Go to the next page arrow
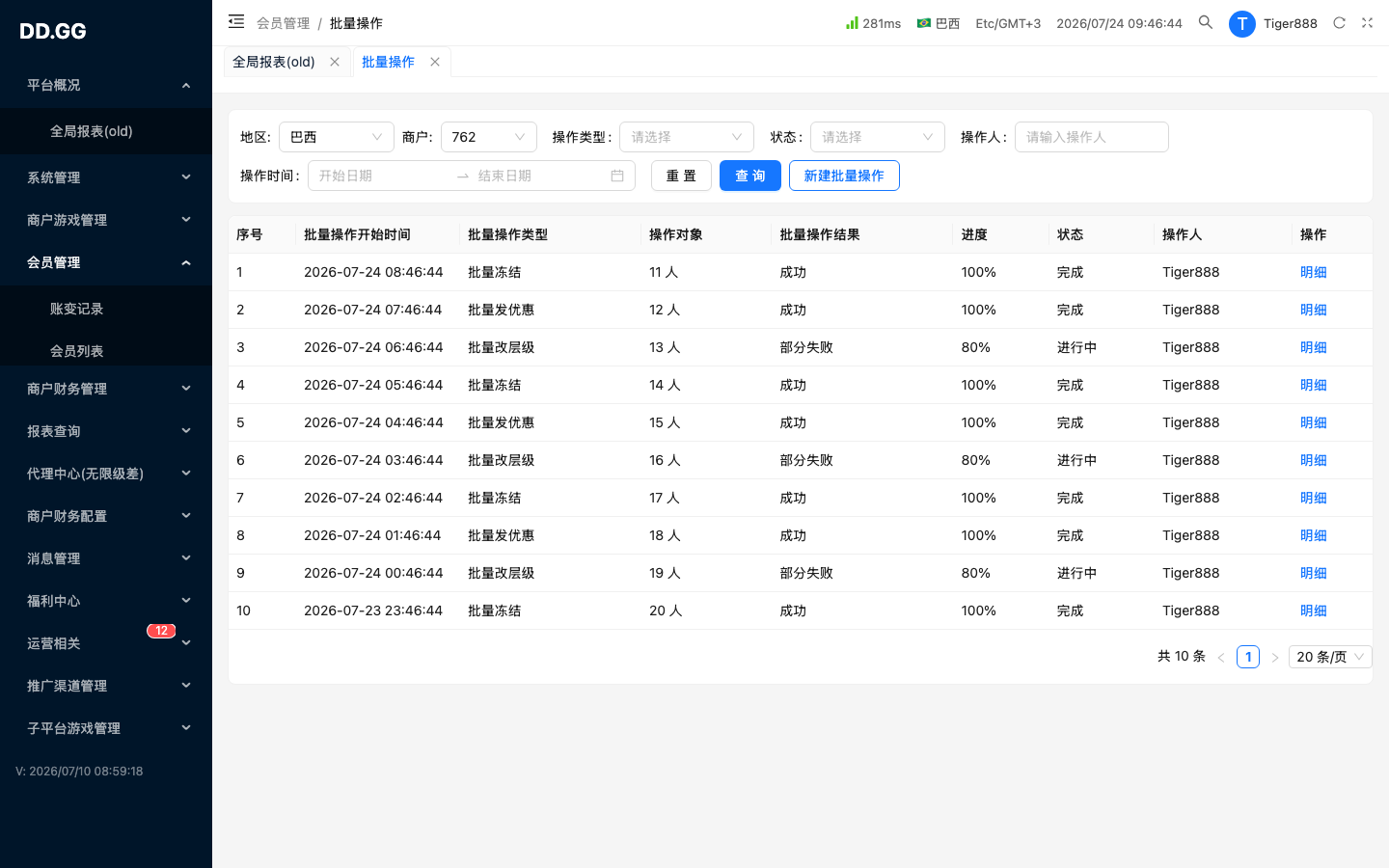Image resolution: width=1389 pixels, height=868 pixels. (x=1275, y=657)
